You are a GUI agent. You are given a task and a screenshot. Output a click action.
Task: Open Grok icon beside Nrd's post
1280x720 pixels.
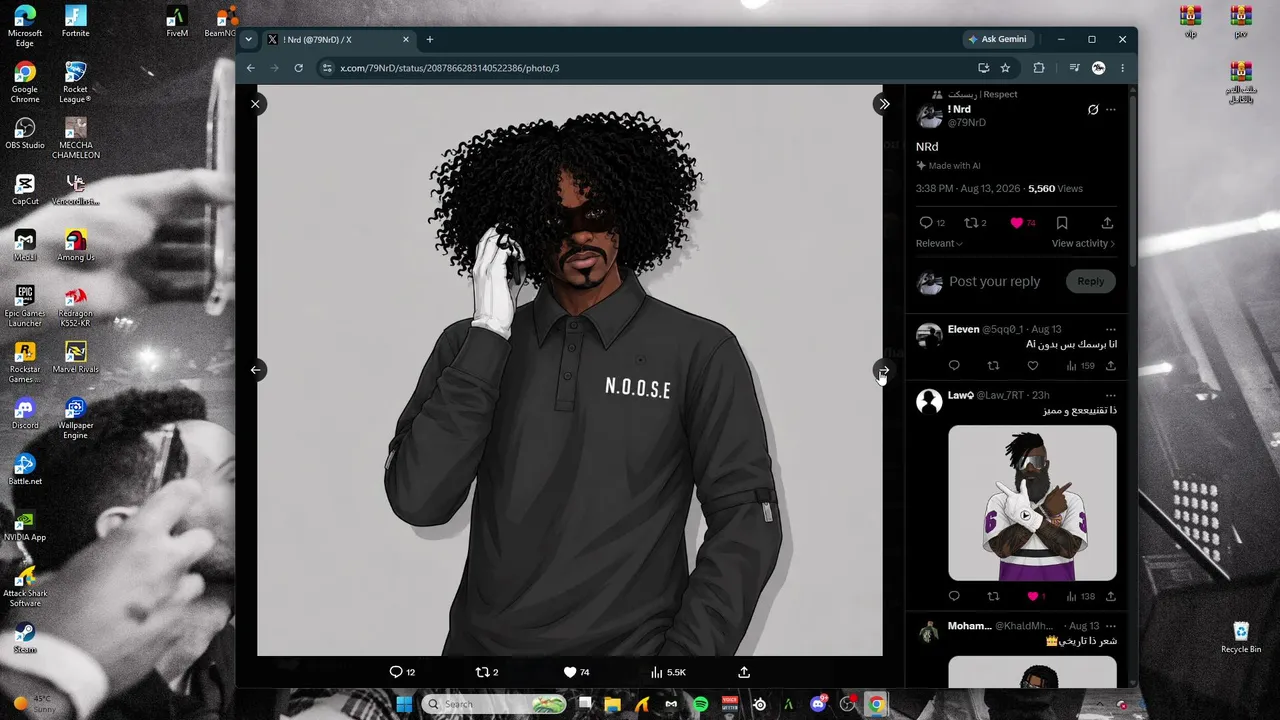(x=1093, y=110)
